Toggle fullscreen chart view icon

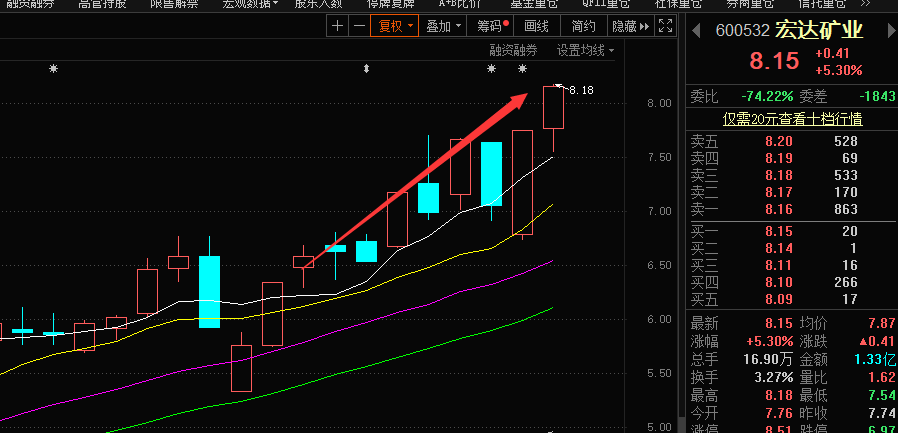[665, 26]
